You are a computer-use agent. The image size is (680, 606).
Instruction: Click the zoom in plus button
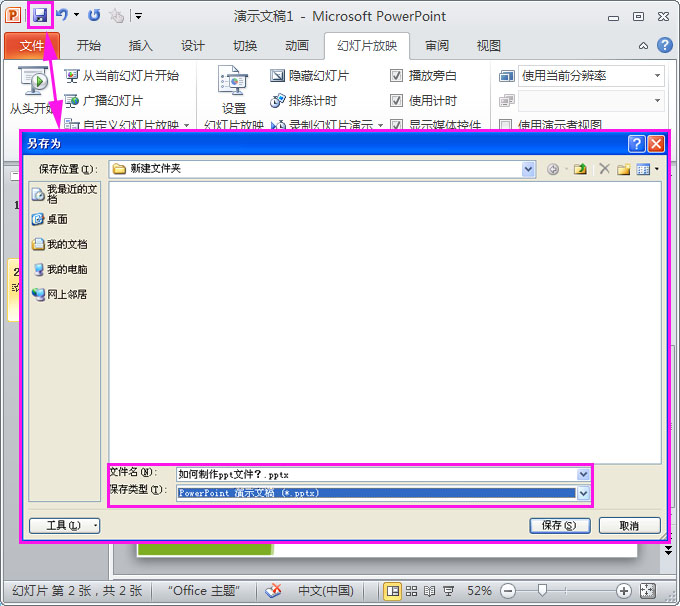point(623,591)
